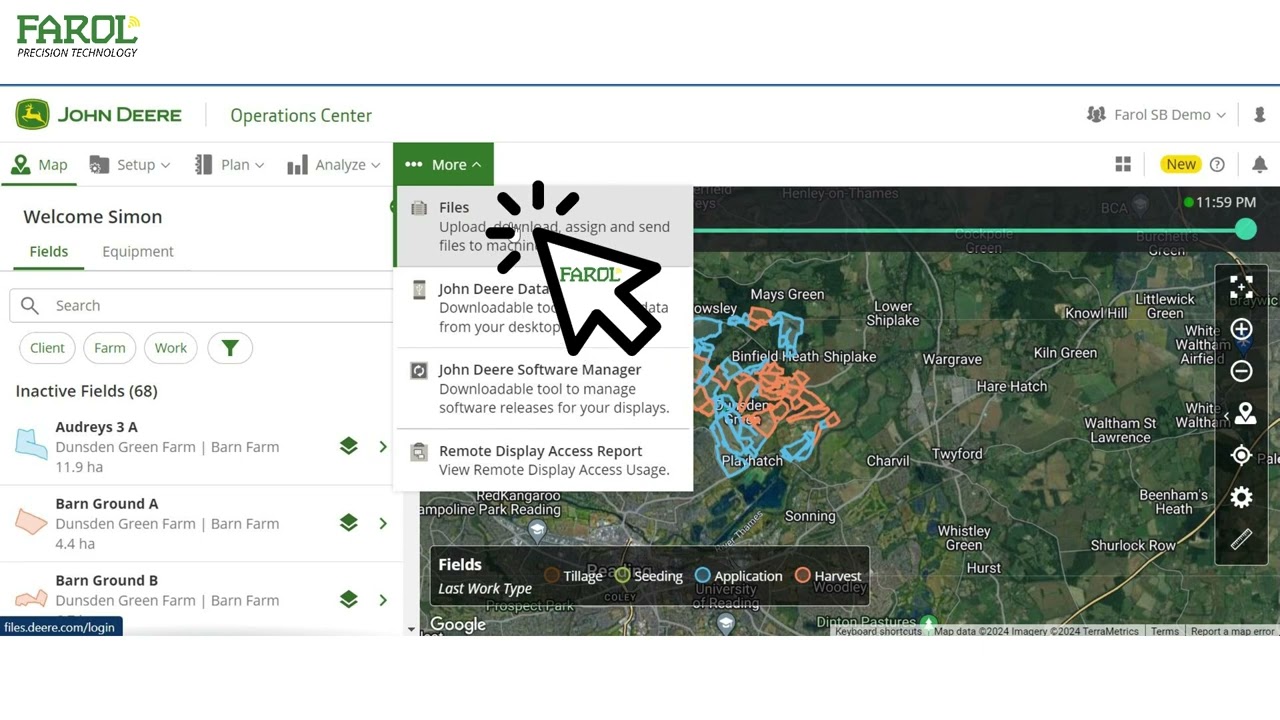Expand the Setup dropdown
Viewport: 1280px width, 720px height.
(x=130, y=165)
